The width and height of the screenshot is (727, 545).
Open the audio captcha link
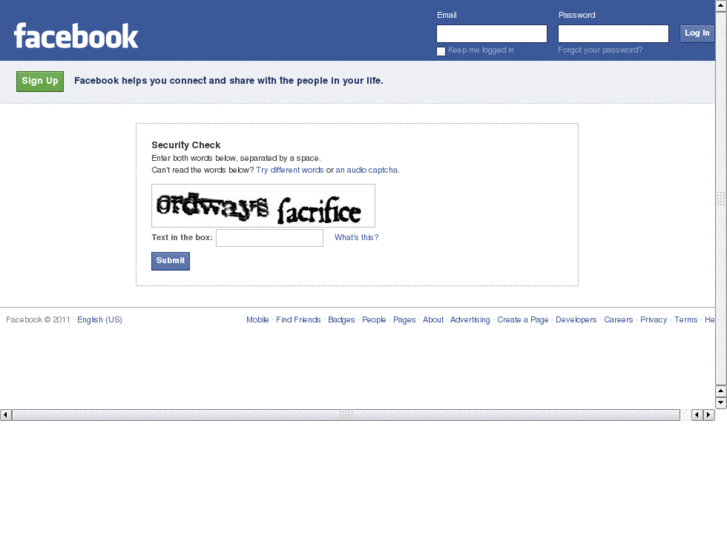tap(366, 170)
